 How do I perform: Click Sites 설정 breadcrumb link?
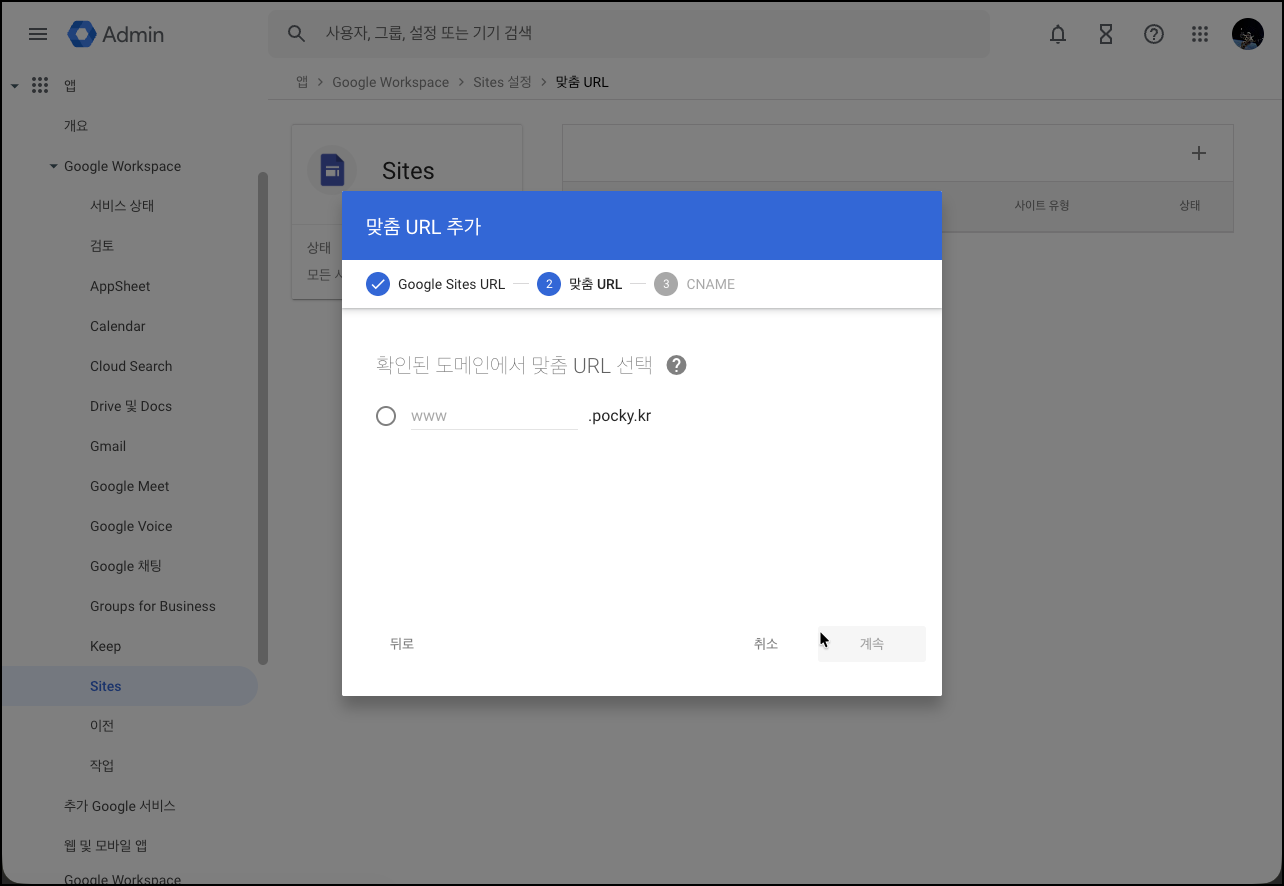502,82
